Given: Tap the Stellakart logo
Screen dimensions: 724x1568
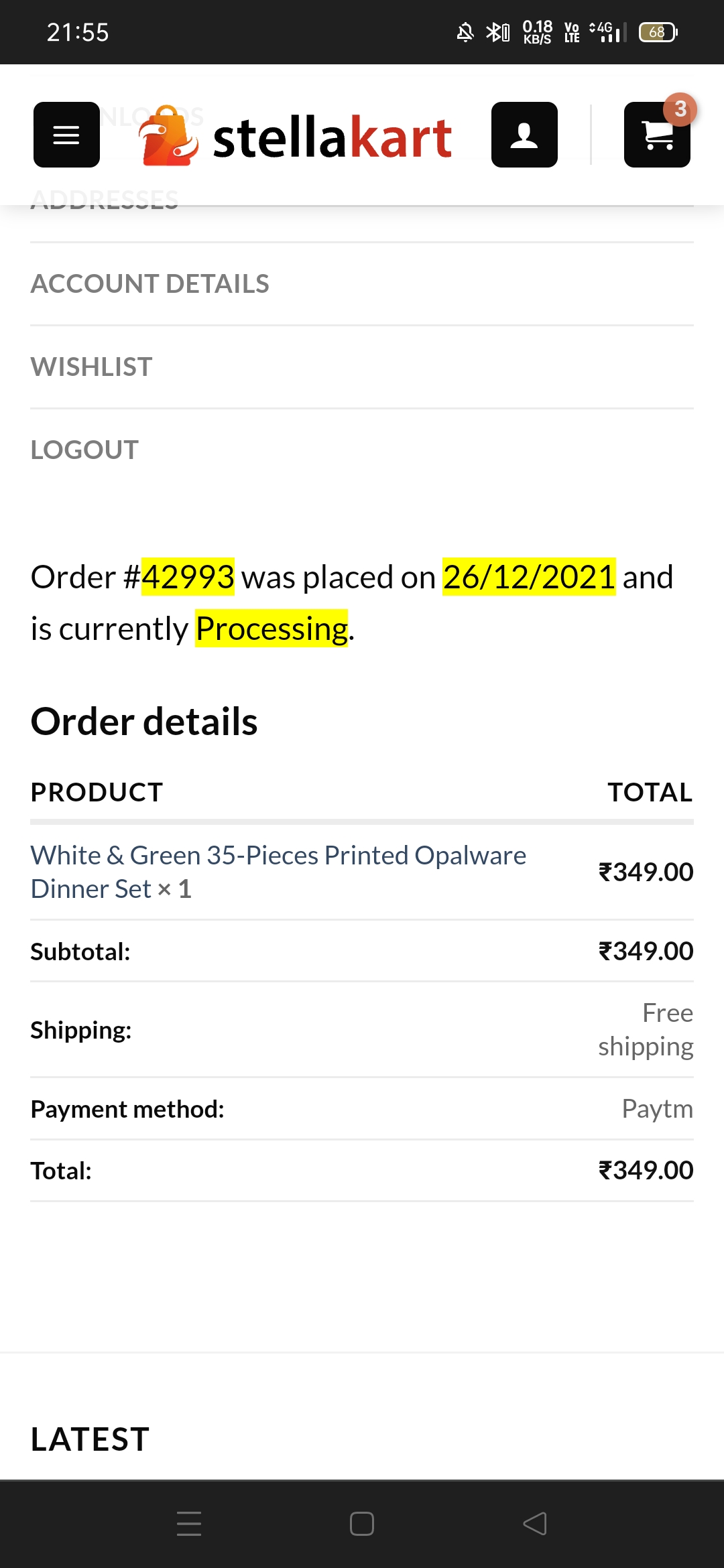Looking at the screenshot, I should [296, 137].
